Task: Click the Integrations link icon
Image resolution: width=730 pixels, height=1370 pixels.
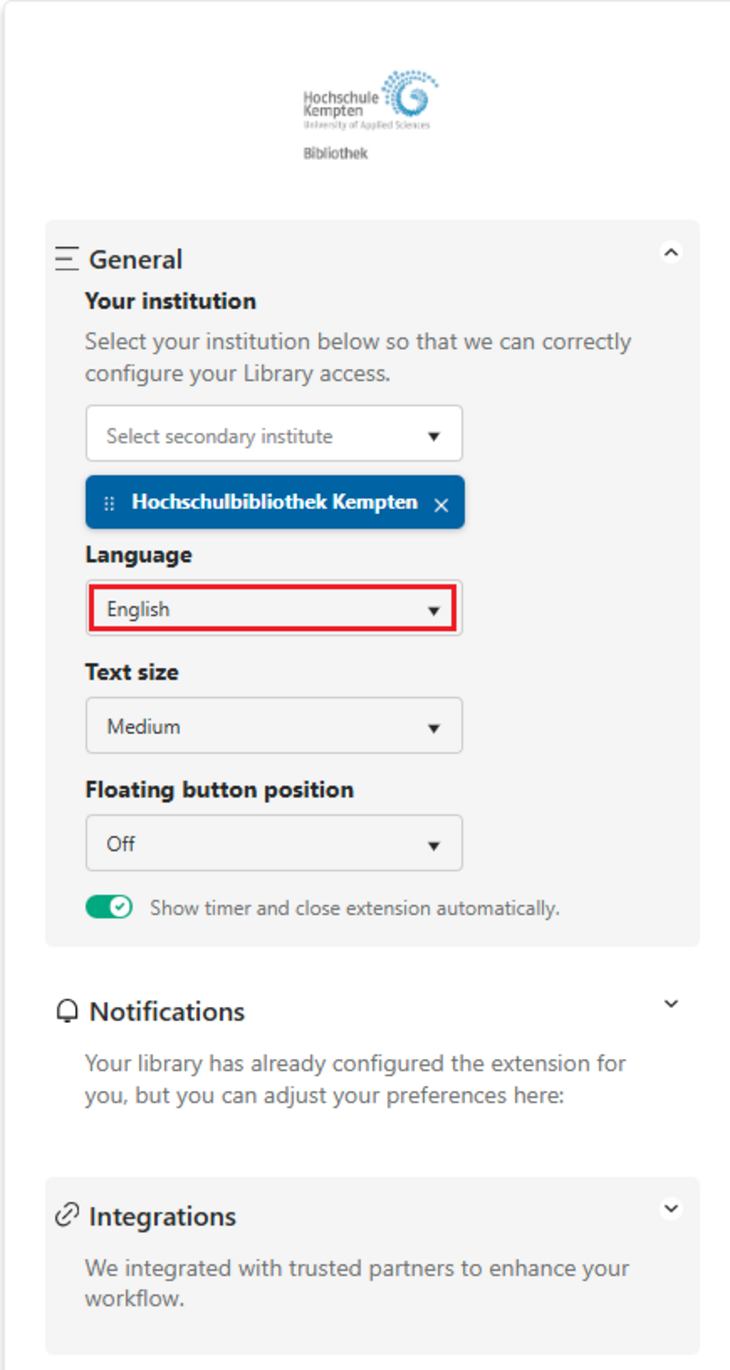Action: pyautogui.click(x=67, y=1216)
